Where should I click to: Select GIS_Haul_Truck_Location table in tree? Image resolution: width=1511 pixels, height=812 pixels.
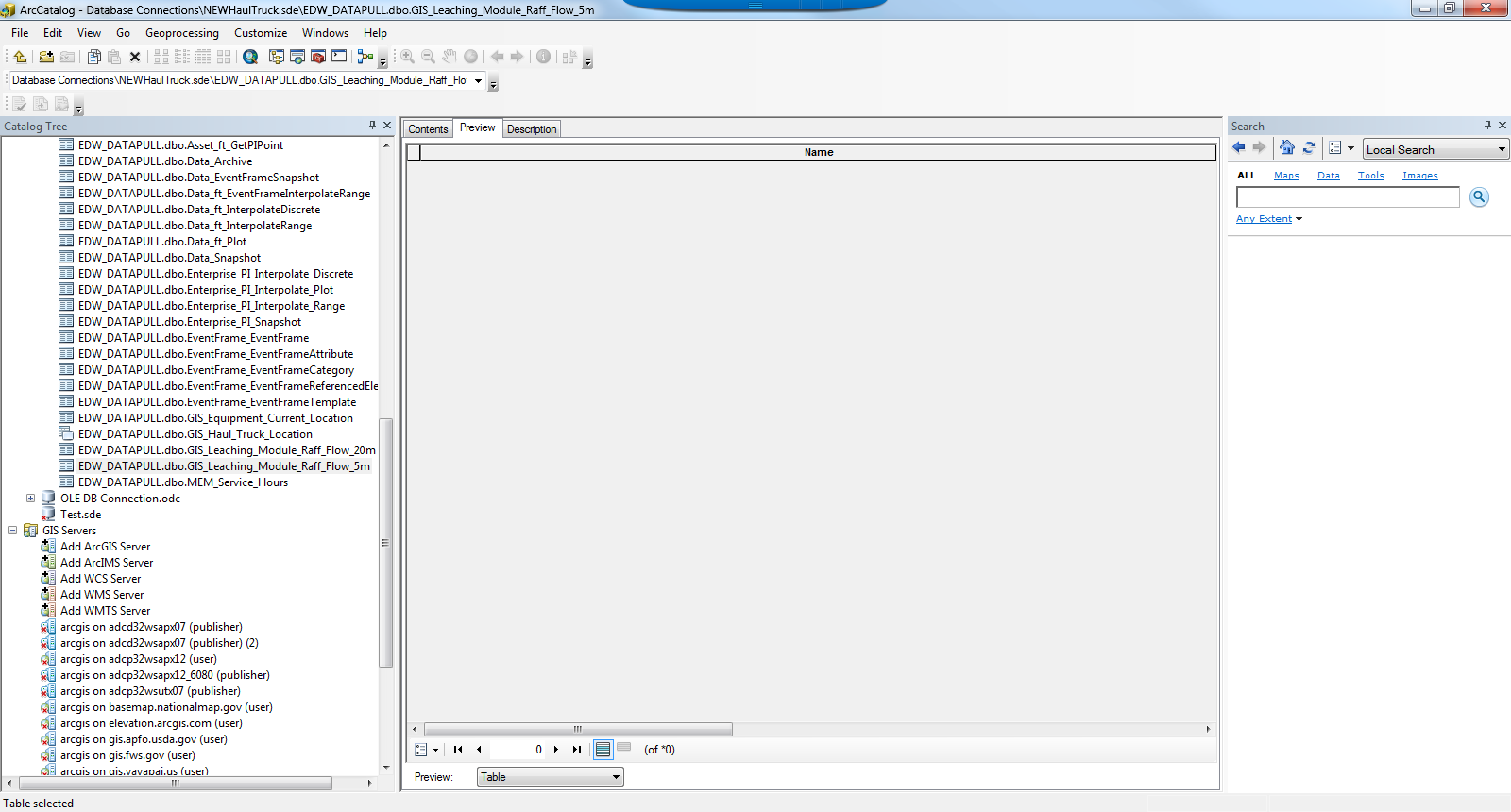pos(195,434)
